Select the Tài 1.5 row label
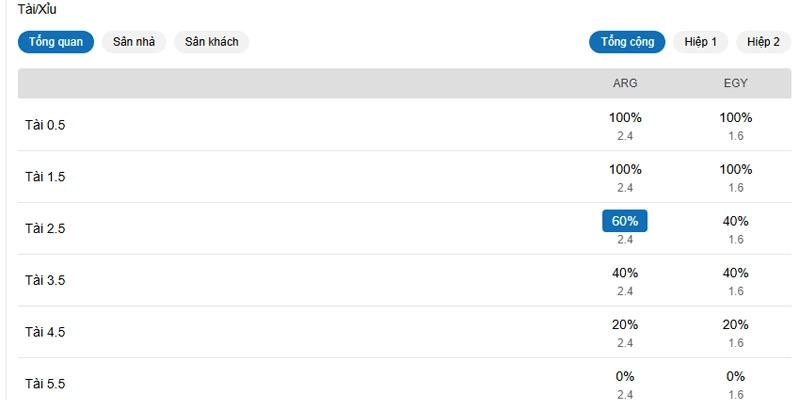 click(45, 177)
